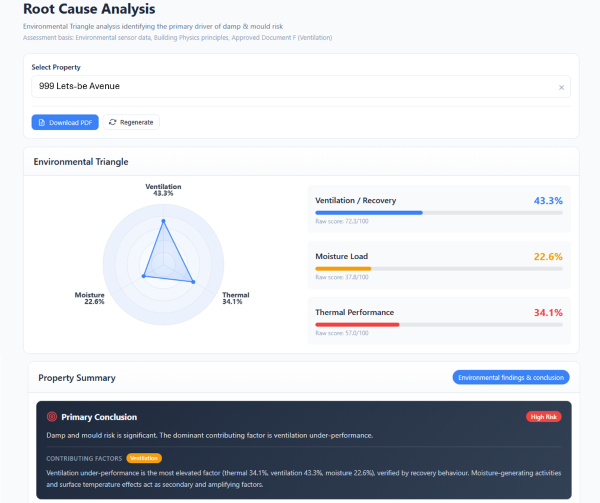Click the Ventilation / Recovery 43.3% value

[x=547, y=201]
